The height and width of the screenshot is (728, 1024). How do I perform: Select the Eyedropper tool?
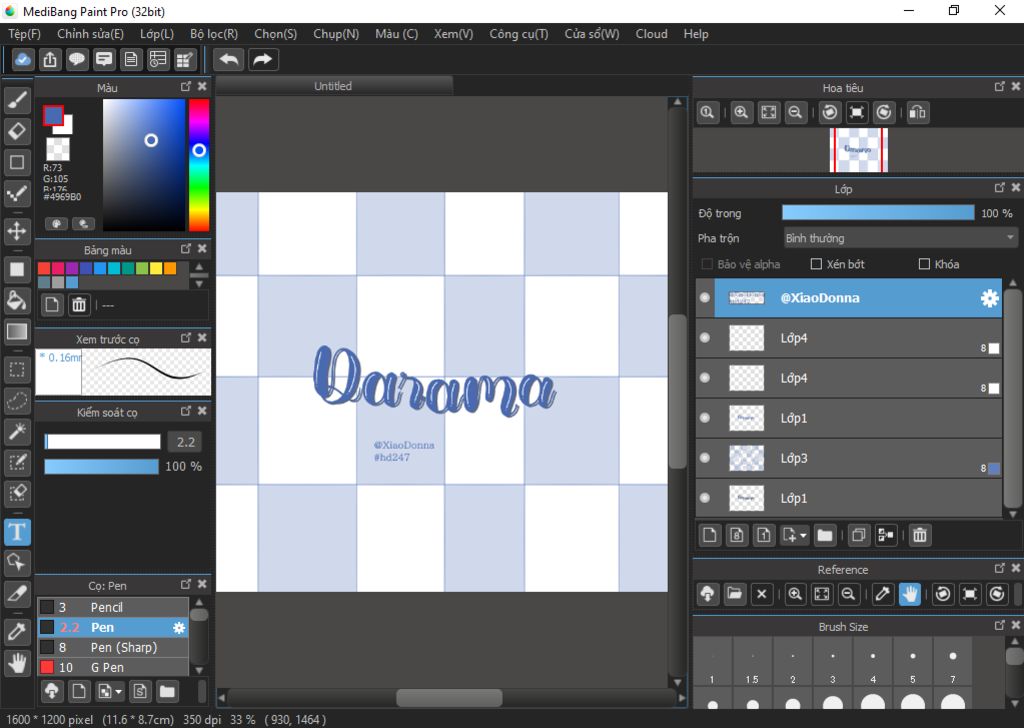tap(17, 632)
